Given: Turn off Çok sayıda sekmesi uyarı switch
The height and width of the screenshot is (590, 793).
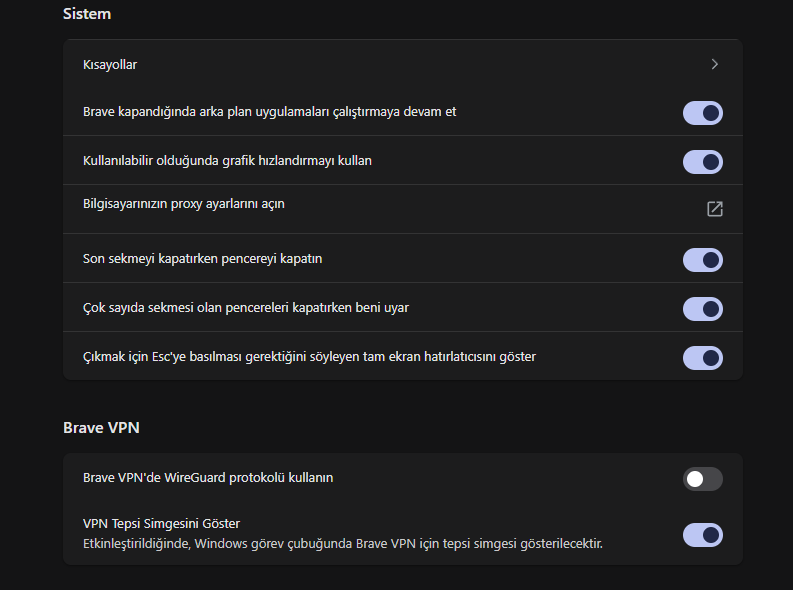Looking at the screenshot, I should [x=702, y=309].
